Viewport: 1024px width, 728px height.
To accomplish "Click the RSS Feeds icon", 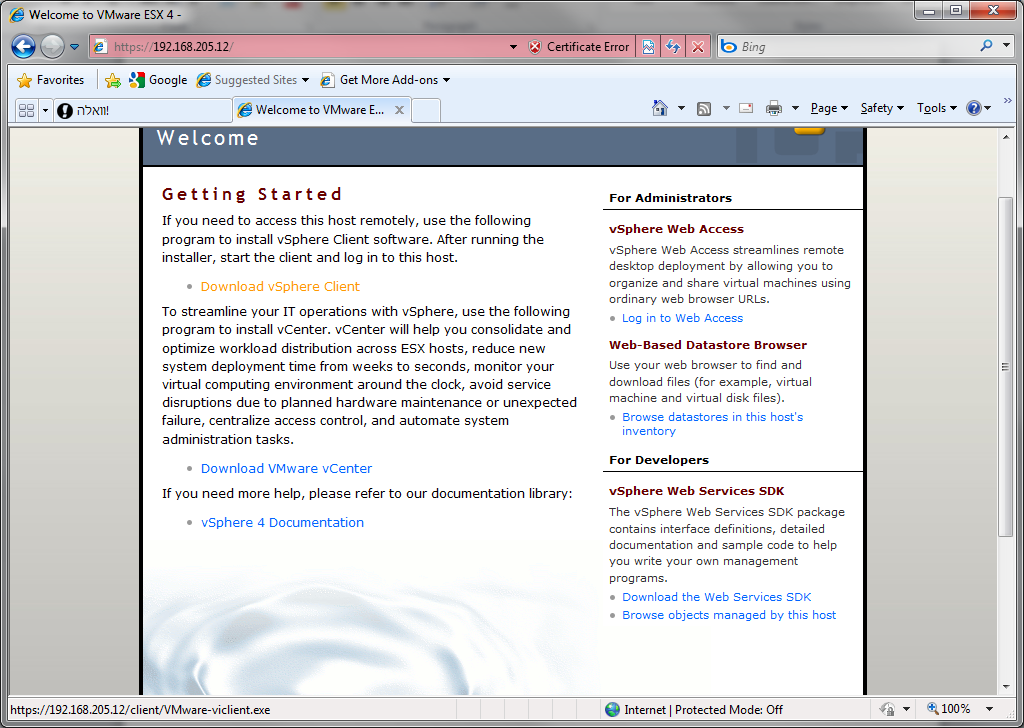I will 704,108.
